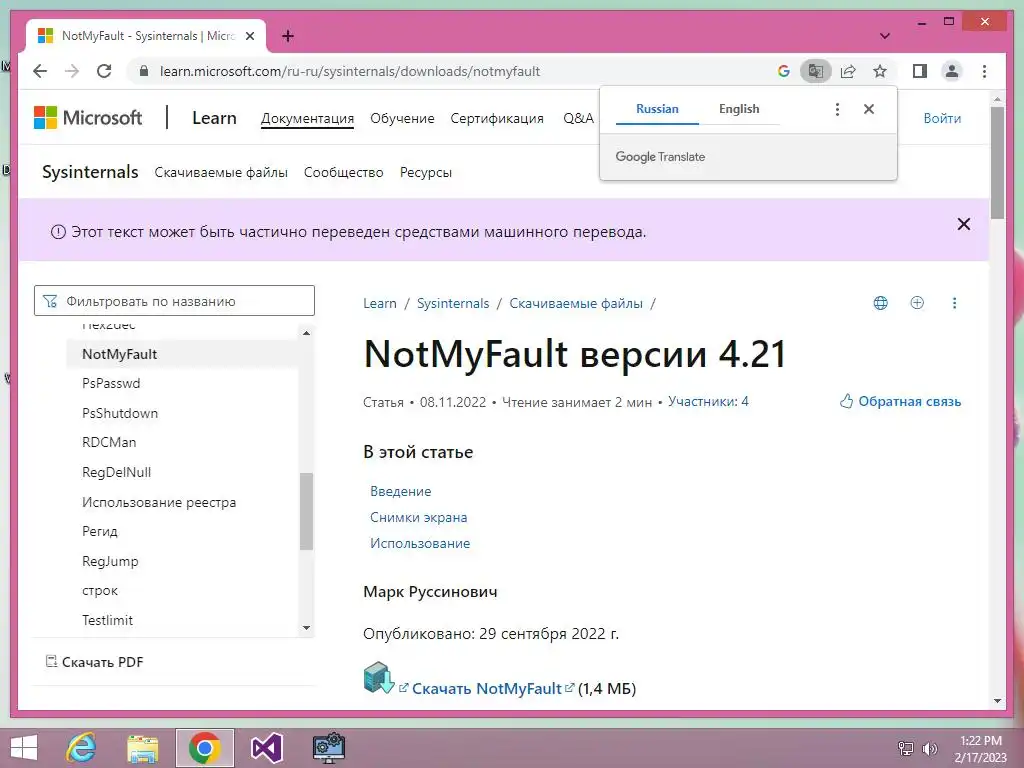Select PsPasswd in the sidebar list
This screenshot has width=1024, height=768.
(111, 383)
